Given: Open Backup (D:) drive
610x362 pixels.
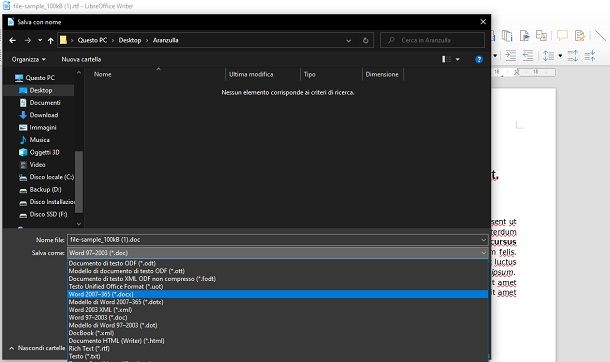Looking at the screenshot, I should (40, 189).
